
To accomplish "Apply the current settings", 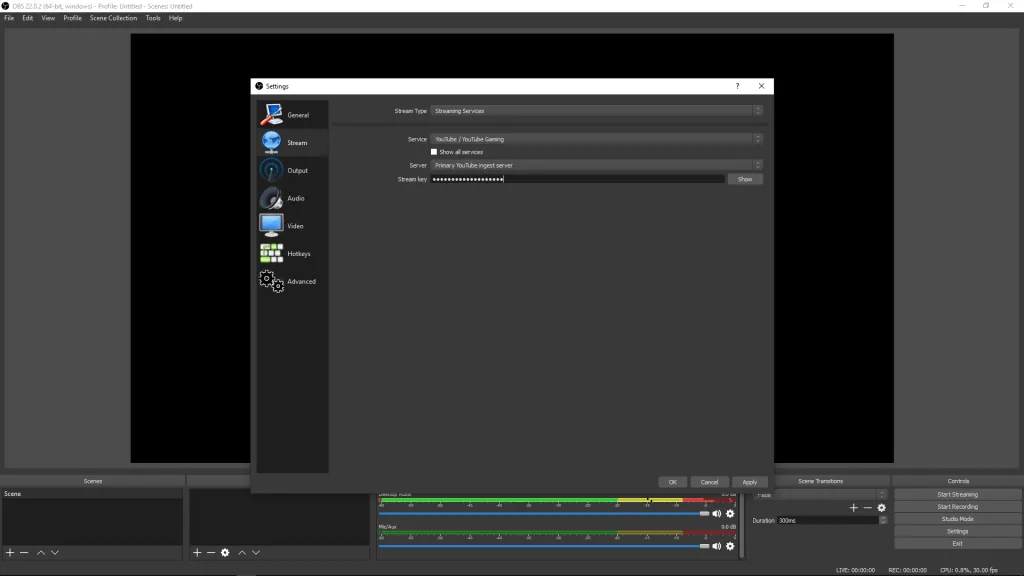I will coord(749,481).
